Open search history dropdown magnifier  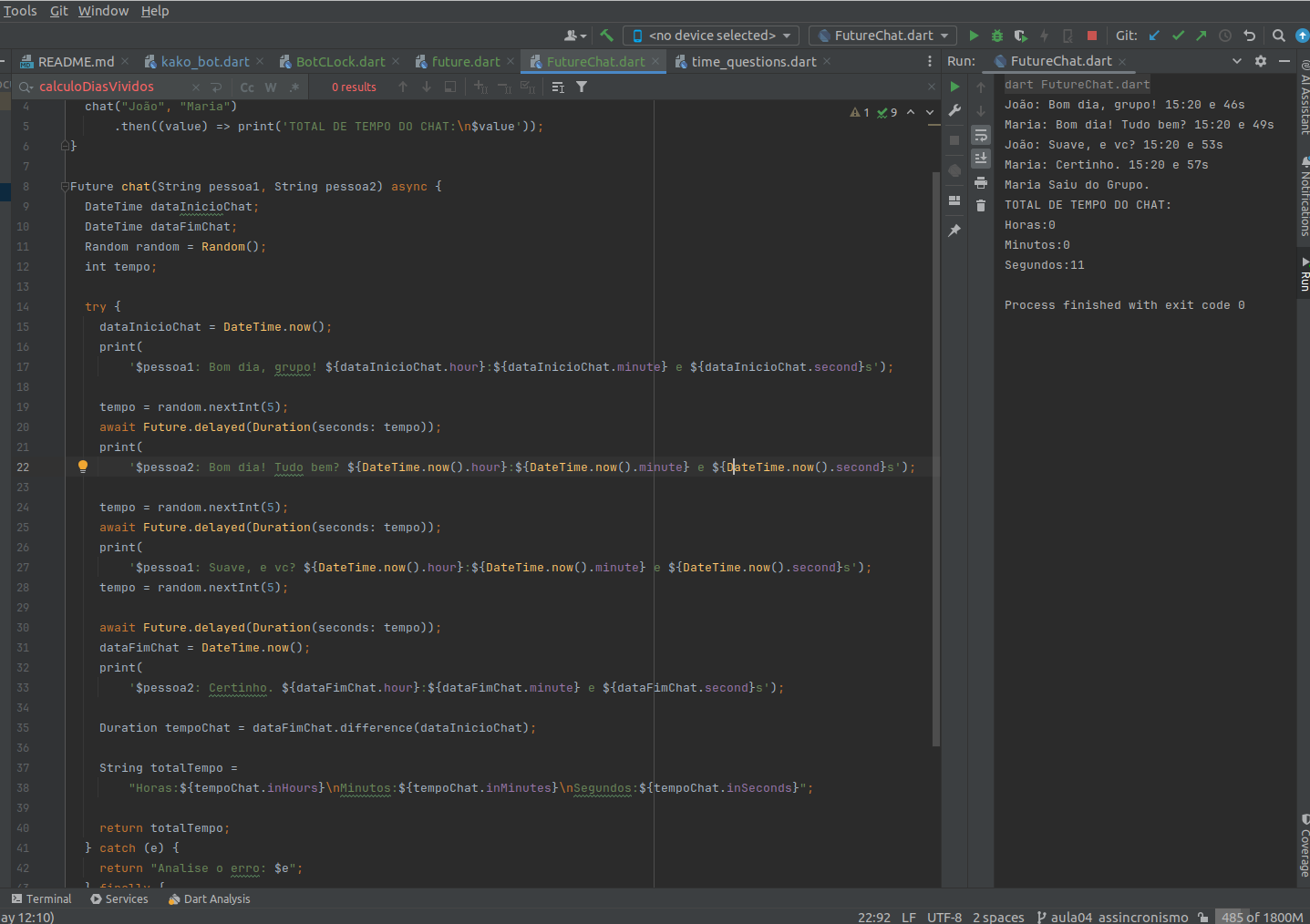pos(25,87)
